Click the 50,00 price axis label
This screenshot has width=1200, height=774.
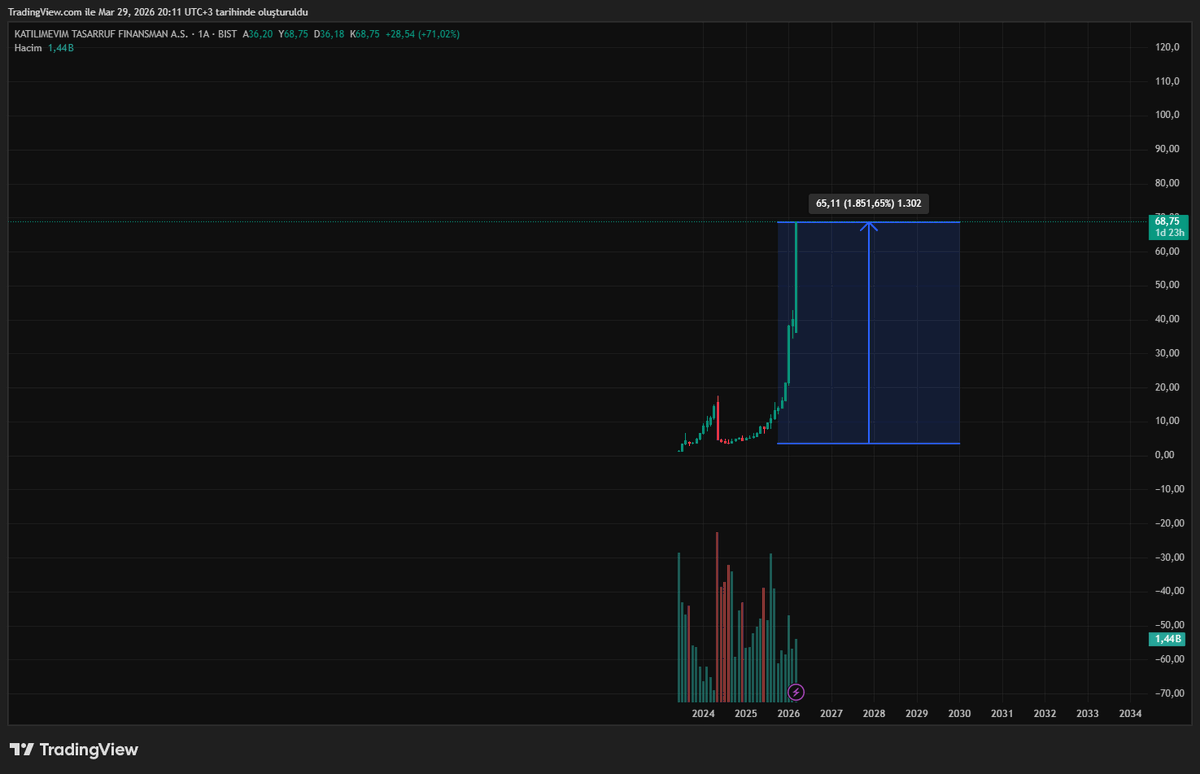point(1168,285)
